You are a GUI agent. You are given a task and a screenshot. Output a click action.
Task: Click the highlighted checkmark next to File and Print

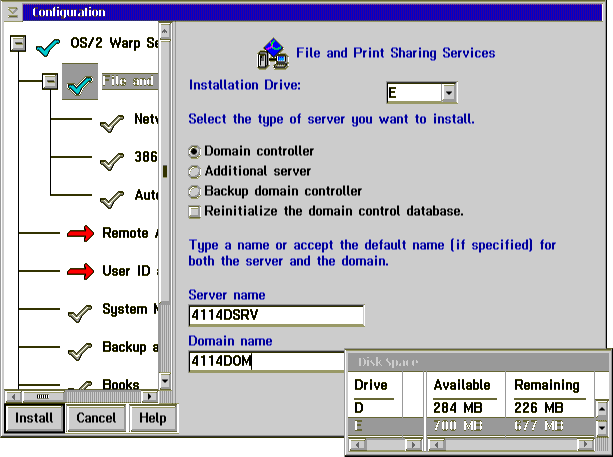pos(80,81)
